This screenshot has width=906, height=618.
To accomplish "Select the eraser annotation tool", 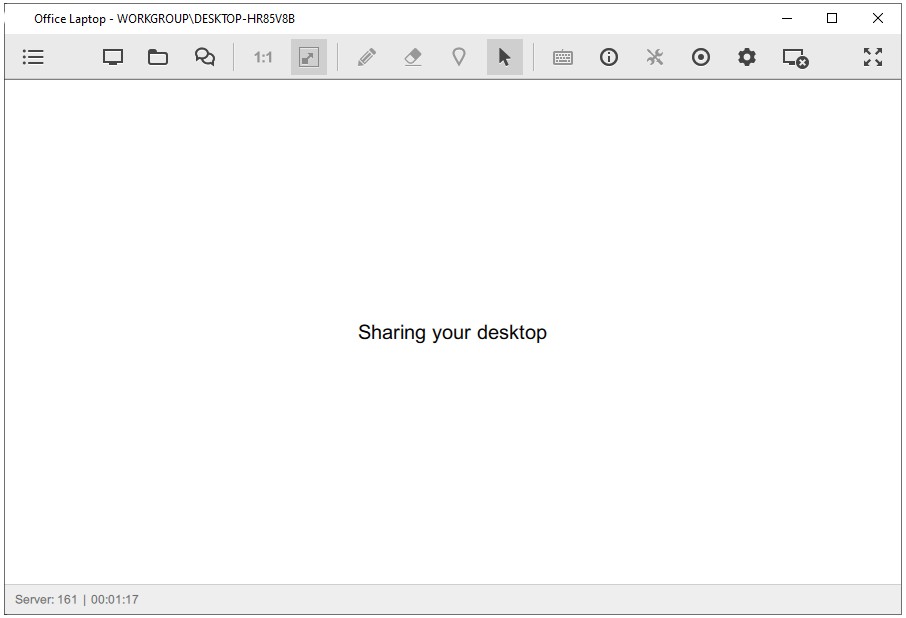I will pyautogui.click(x=413, y=57).
